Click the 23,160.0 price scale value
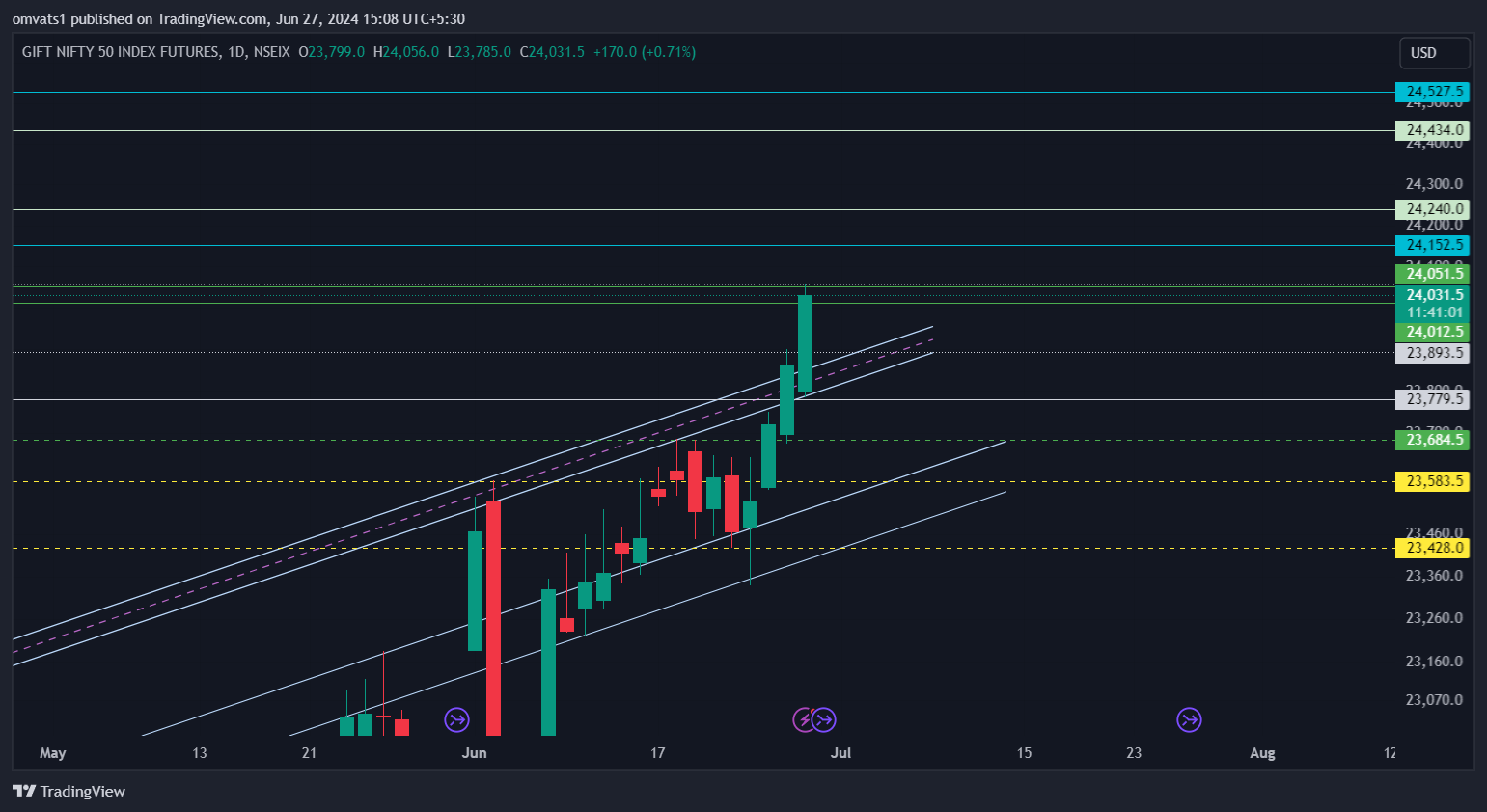This screenshot has width=1487, height=812. click(x=1434, y=662)
